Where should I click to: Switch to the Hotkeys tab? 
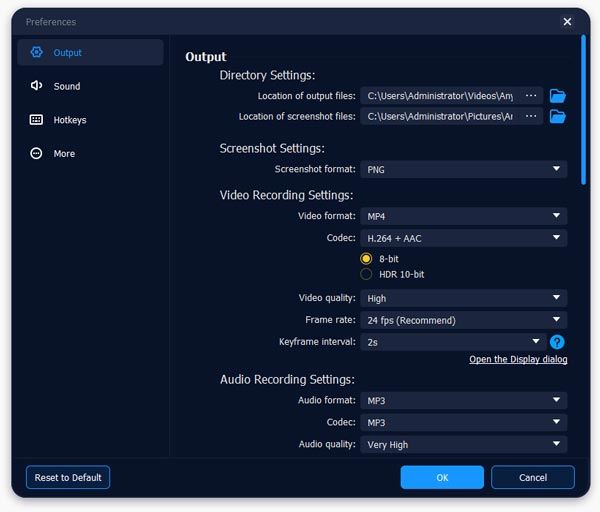pos(70,120)
